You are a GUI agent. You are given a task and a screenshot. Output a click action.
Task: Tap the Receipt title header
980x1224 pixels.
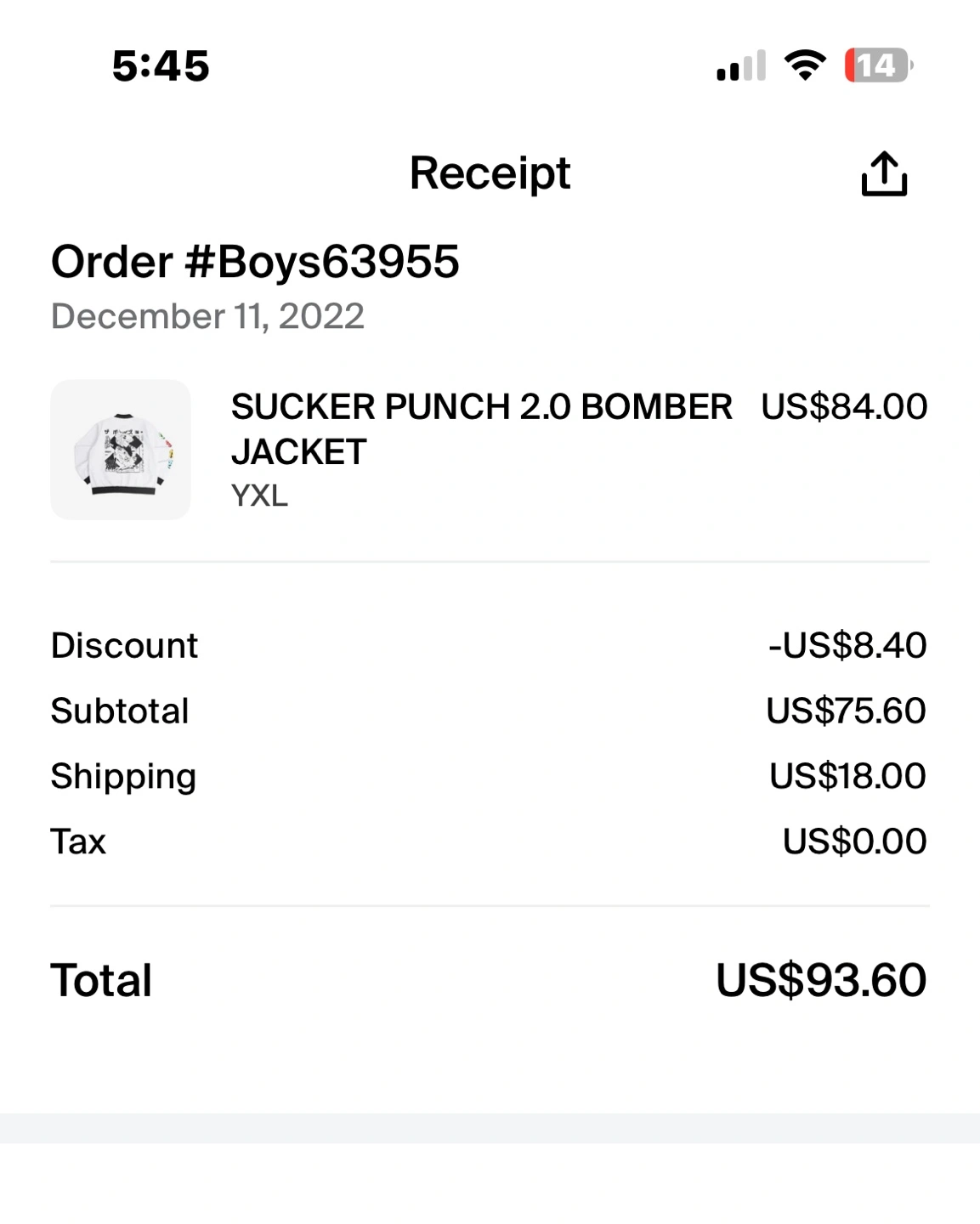point(490,173)
